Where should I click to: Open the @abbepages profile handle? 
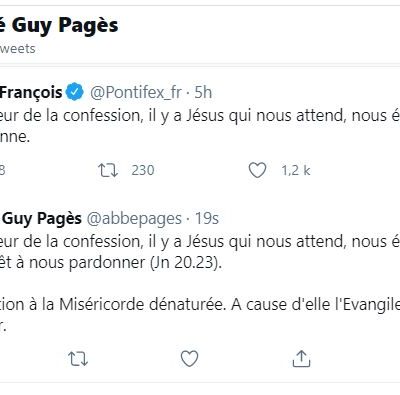point(134,219)
